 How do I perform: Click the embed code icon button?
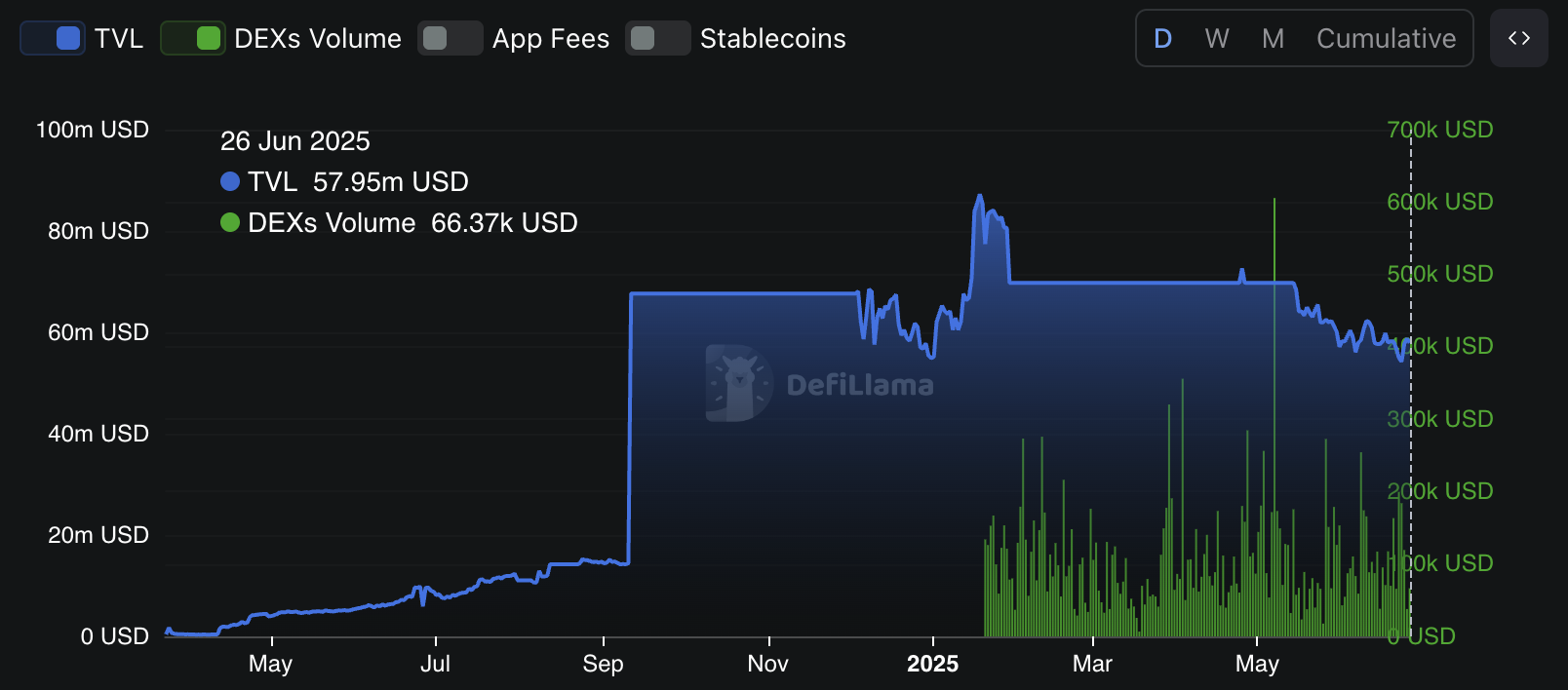pos(1518,38)
